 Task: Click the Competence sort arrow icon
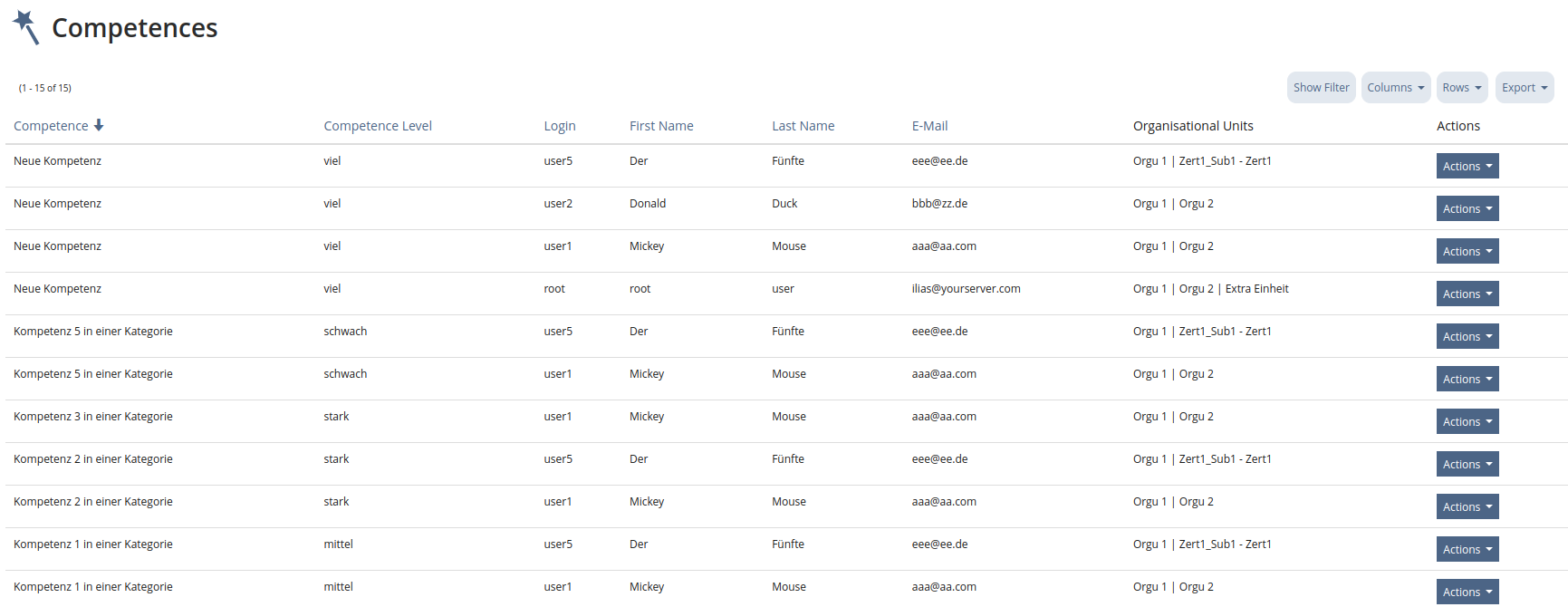tap(99, 125)
